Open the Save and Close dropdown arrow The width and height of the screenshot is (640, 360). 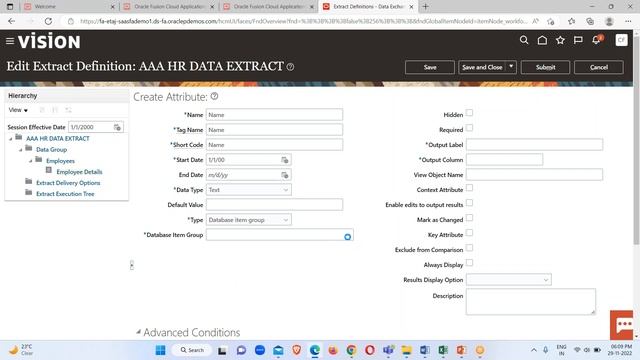[511, 67]
